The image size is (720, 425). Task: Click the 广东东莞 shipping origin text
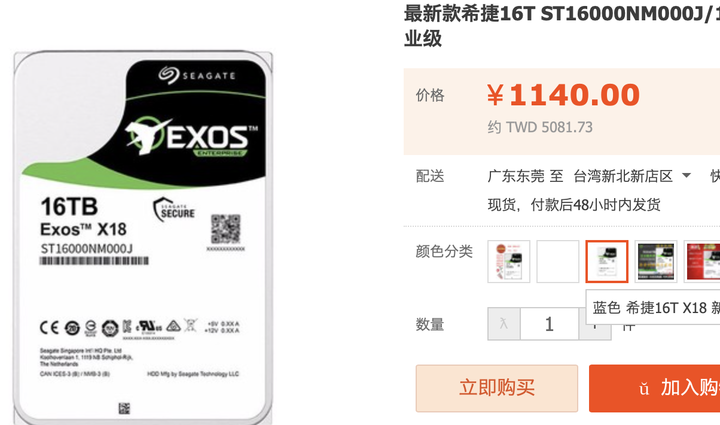click(516, 176)
